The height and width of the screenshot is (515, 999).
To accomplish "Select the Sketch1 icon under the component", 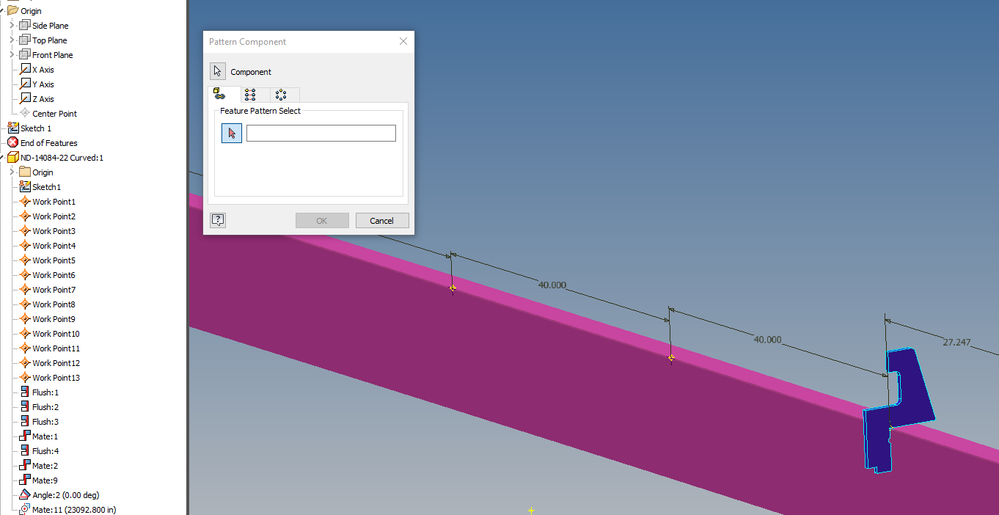I will pos(25,187).
